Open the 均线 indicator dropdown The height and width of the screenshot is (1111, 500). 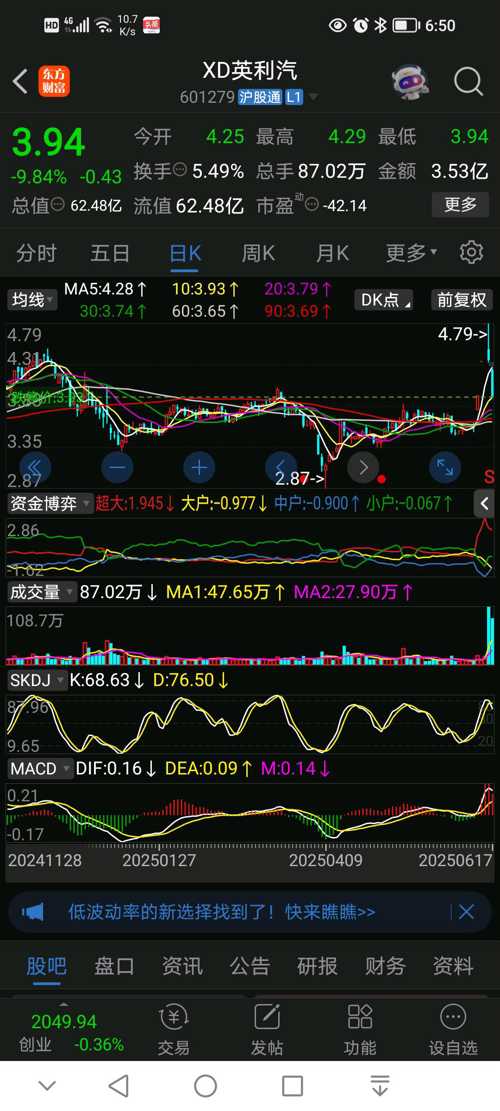click(x=32, y=300)
